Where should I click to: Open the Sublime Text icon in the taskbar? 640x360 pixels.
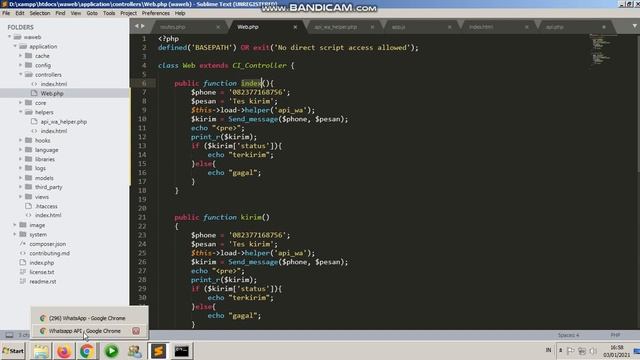pyautogui.click(x=158, y=351)
